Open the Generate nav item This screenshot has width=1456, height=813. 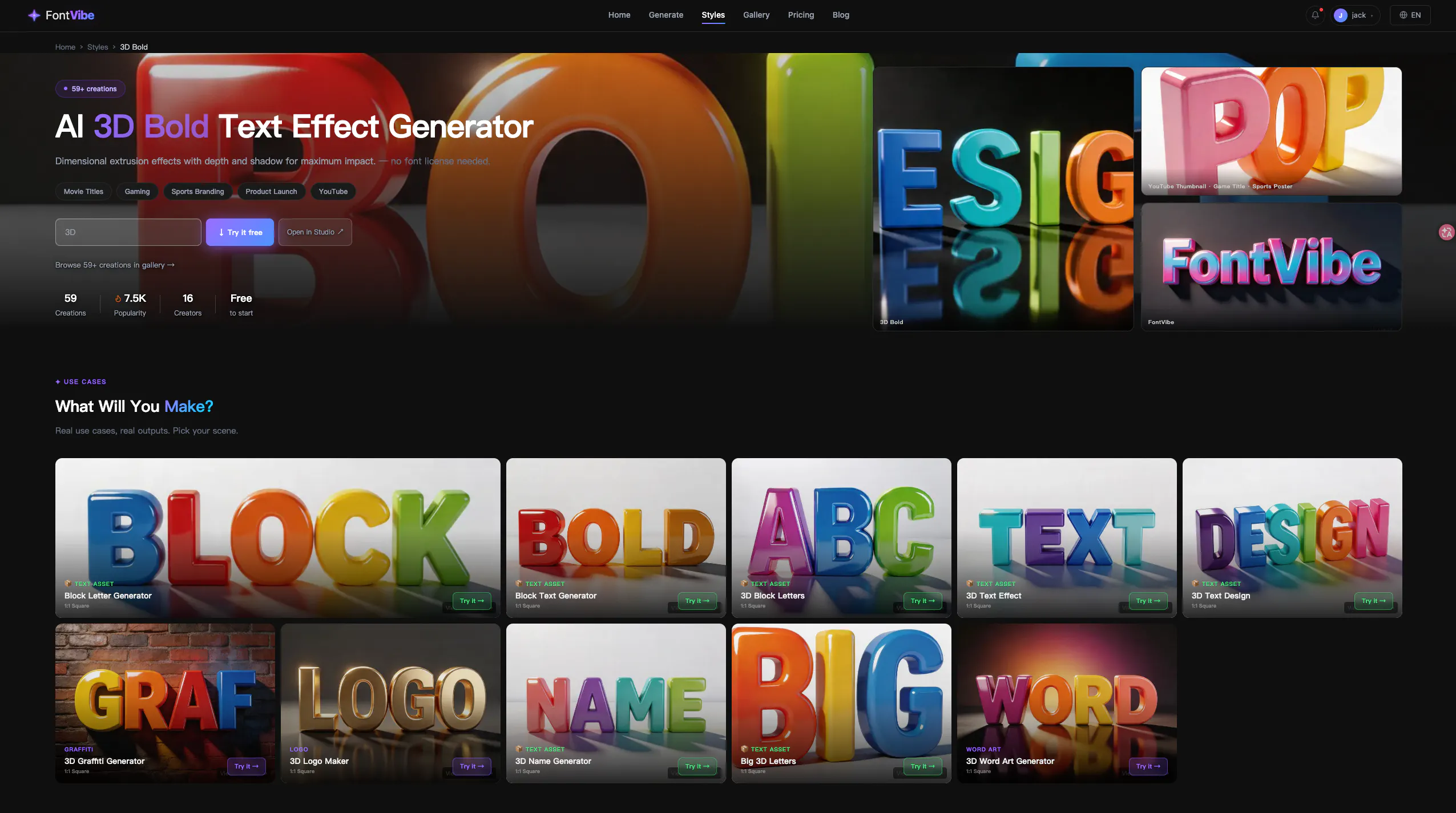(x=666, y=15)
